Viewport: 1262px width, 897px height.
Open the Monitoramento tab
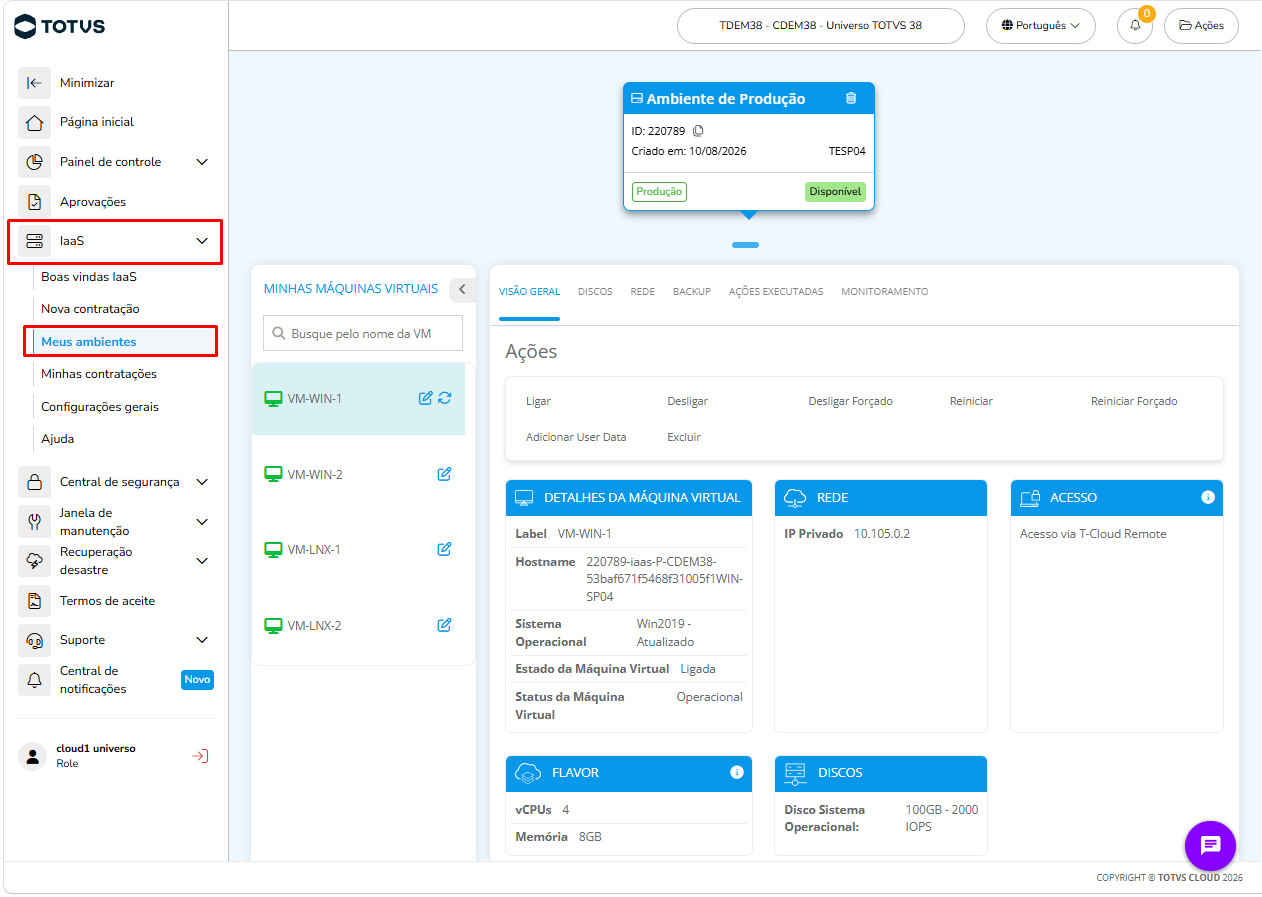pyautogui.click(x=885, y=292)
